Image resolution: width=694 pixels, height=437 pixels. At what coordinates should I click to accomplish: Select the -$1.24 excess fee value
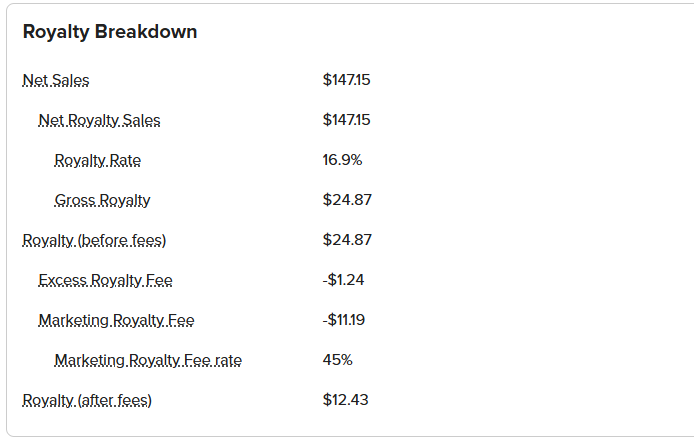point(343,280)
